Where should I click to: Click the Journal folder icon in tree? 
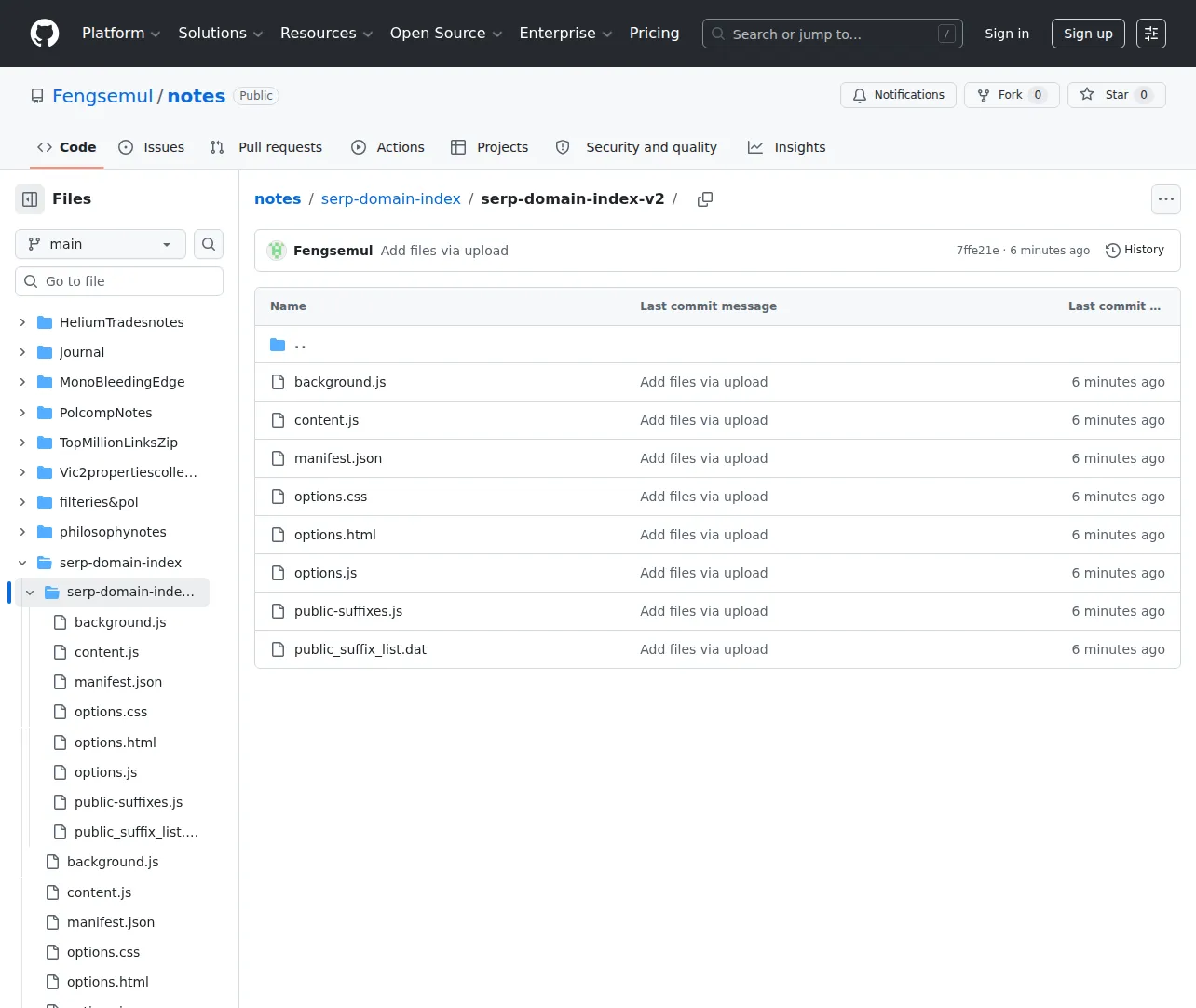point(45,352)
